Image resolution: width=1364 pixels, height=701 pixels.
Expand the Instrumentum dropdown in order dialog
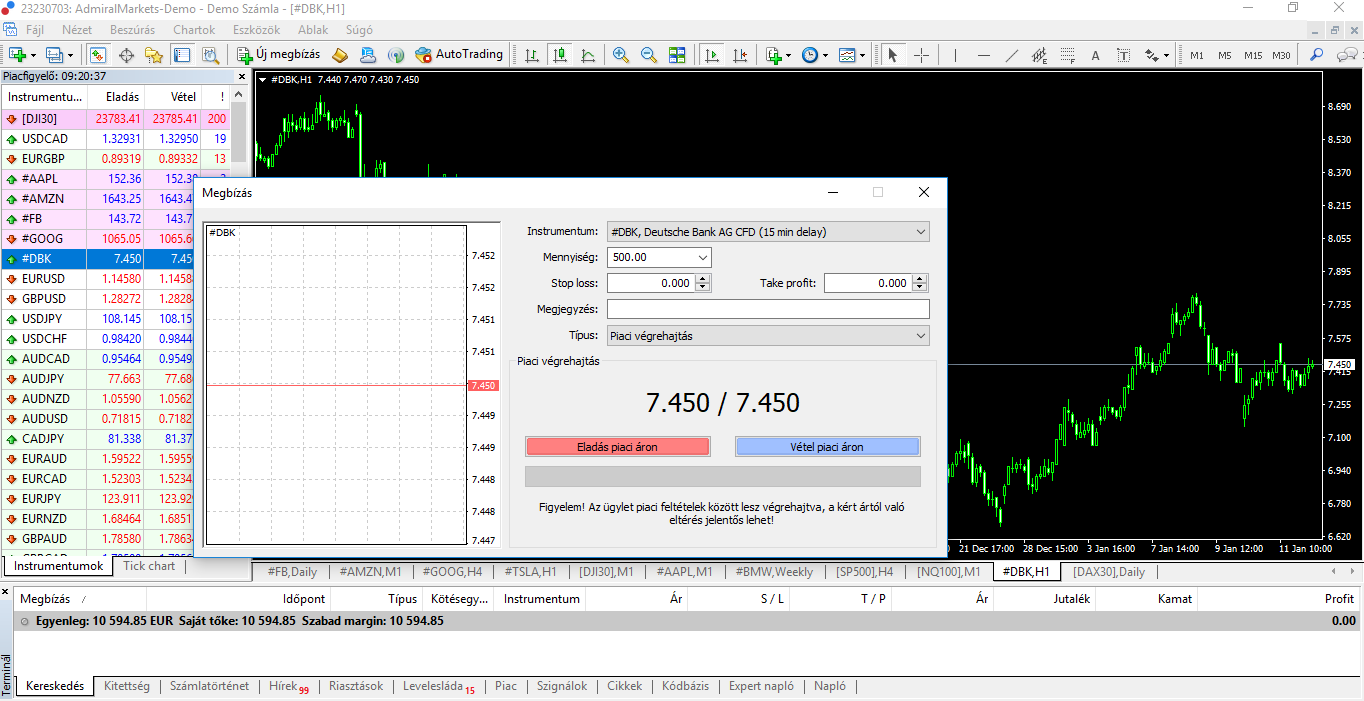[x=921, y=232]
